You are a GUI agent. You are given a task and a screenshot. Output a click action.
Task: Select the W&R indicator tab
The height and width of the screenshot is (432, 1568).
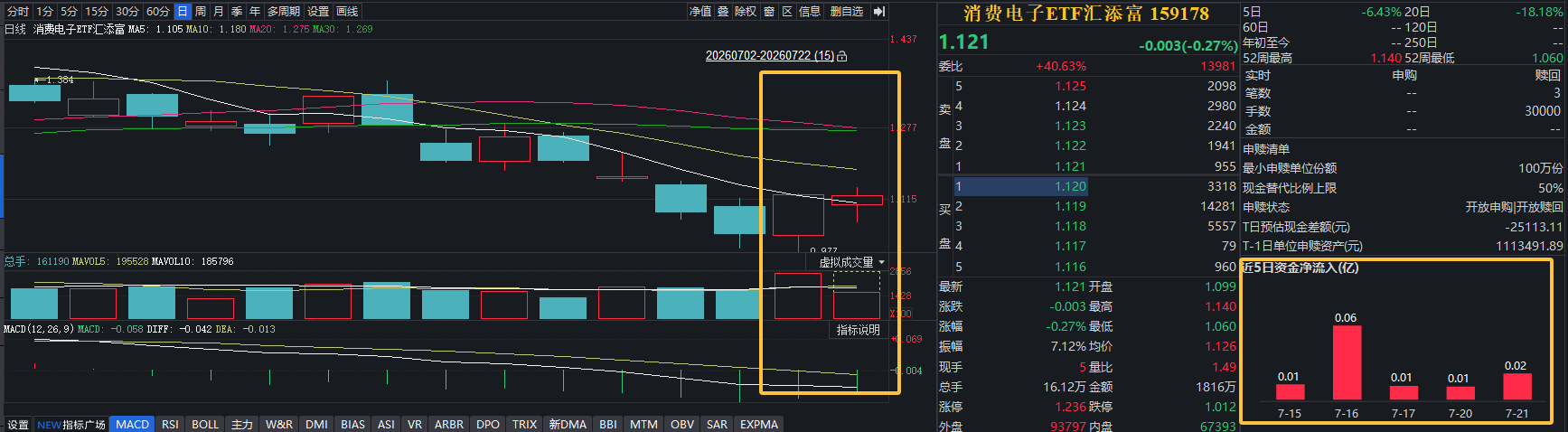279,425
